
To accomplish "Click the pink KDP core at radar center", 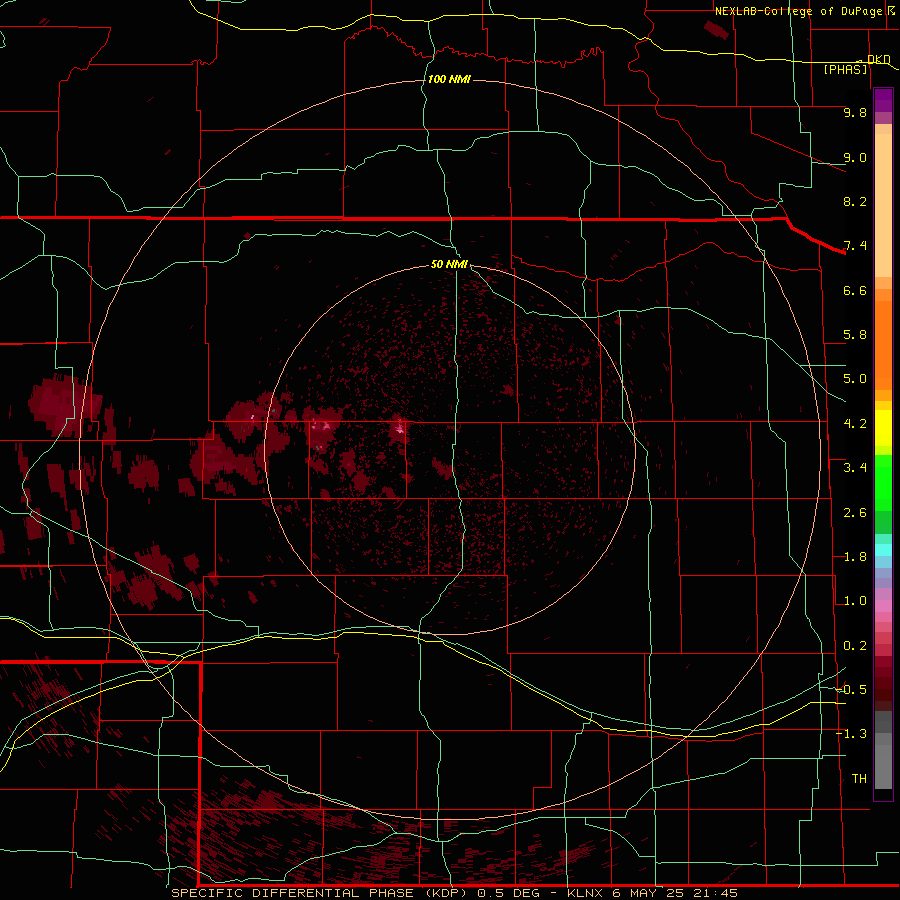I will (400, 426).
